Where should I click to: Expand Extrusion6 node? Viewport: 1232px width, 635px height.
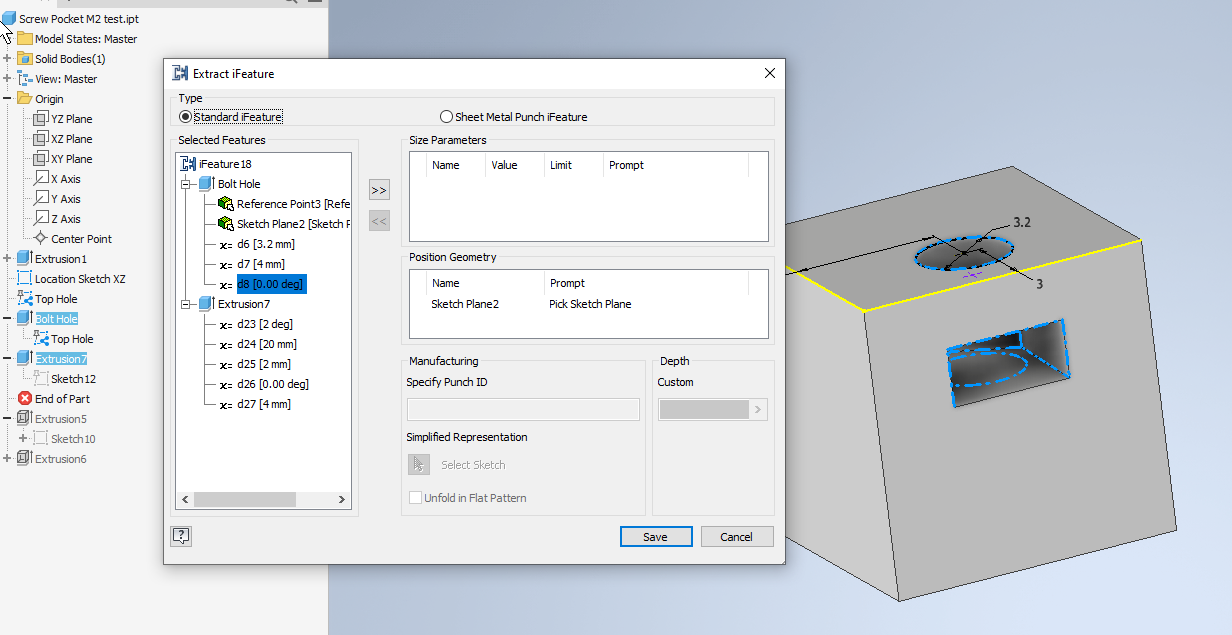coord(7,459)
